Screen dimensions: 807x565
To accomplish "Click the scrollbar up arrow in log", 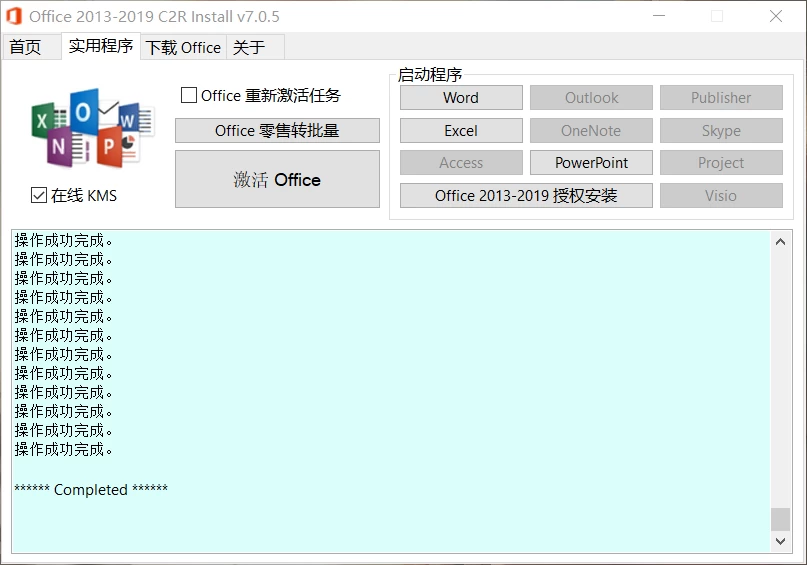I will (780, 241).
